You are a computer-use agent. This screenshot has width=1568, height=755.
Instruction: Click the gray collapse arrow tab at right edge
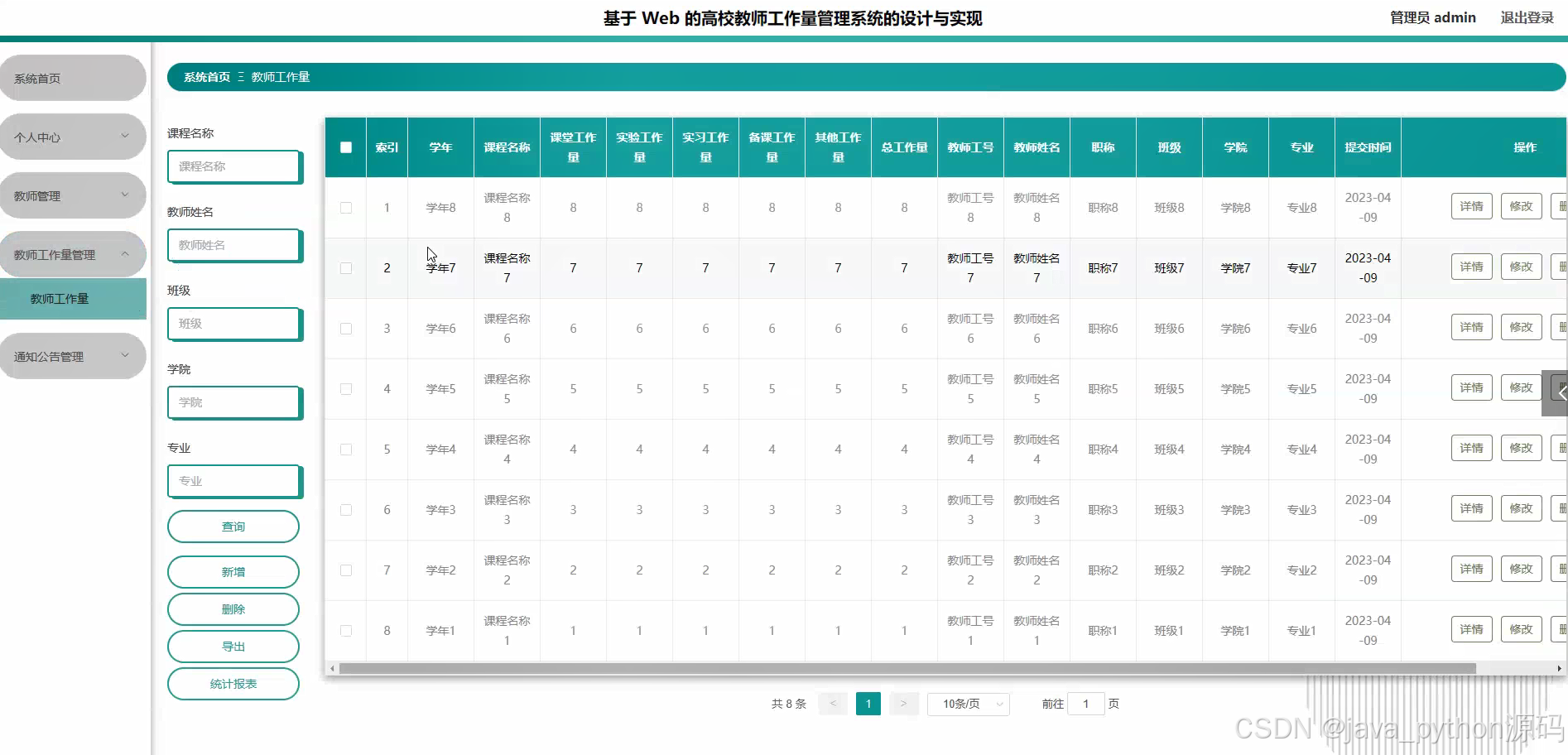point(1556,393)
